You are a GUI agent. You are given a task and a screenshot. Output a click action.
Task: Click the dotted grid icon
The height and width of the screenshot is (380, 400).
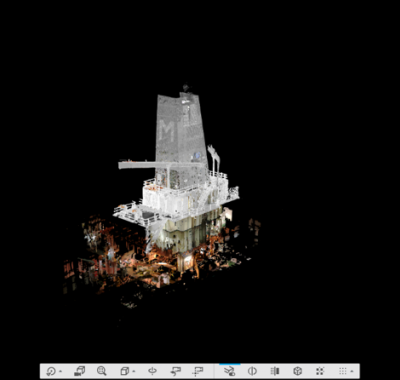(343, 371)
